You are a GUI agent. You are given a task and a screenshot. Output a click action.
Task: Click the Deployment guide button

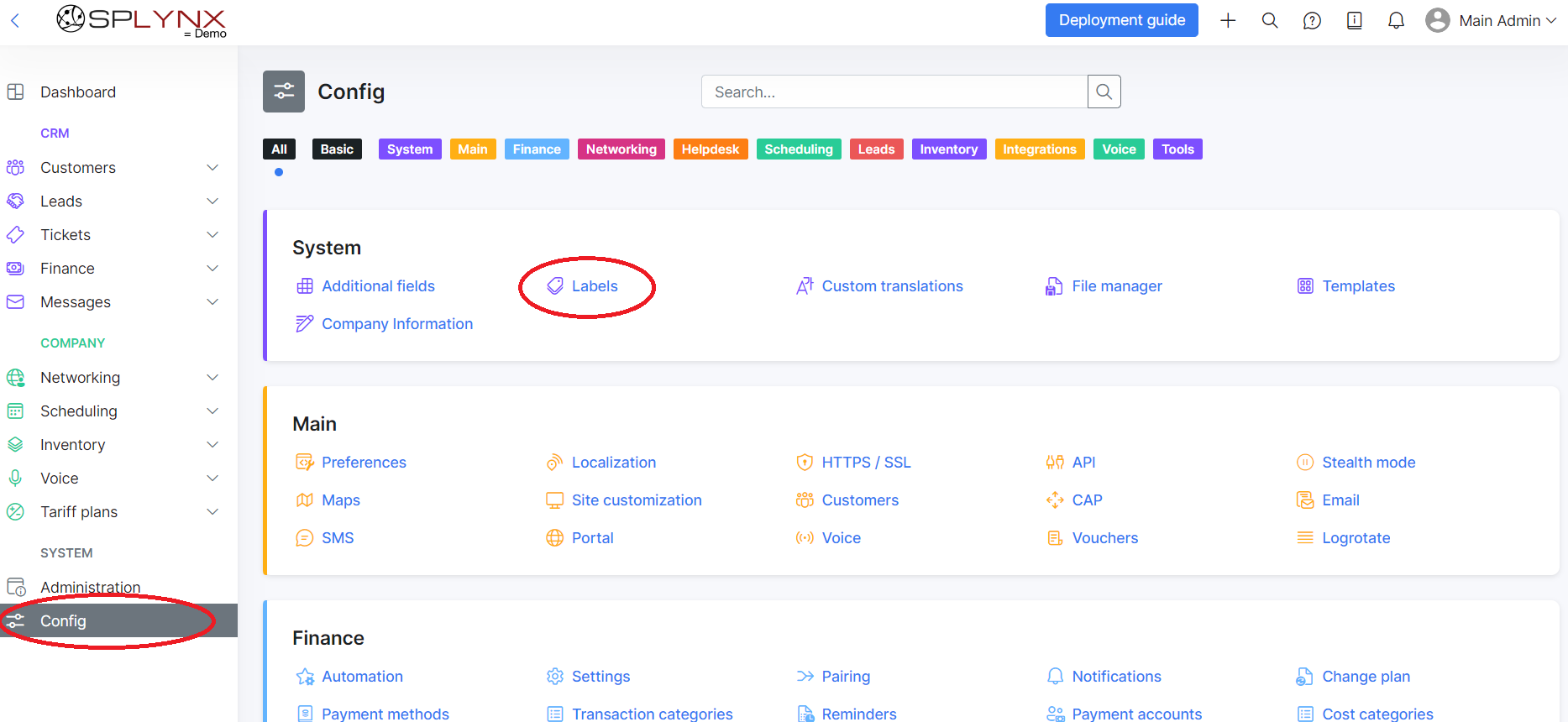1121,20
